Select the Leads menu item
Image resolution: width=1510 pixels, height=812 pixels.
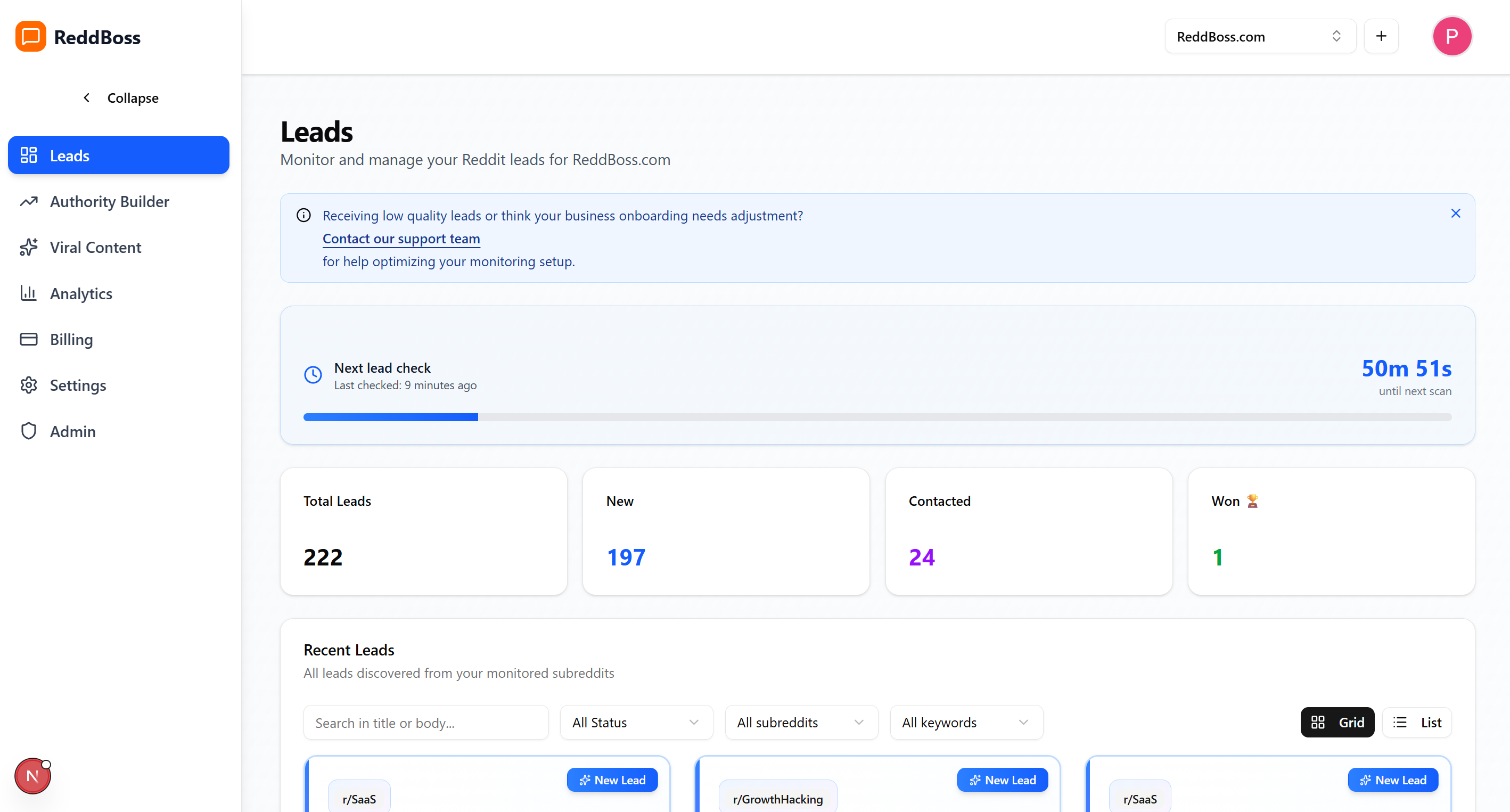pyautogui.click(x=118, y=155)
